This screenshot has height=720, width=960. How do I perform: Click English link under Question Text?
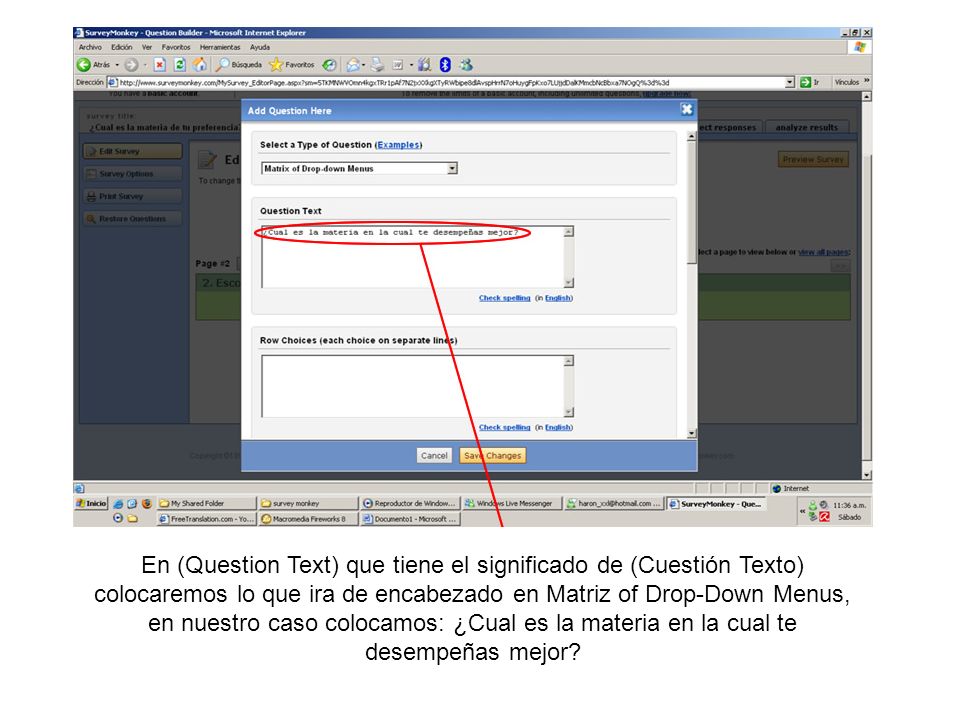[558, 298]
